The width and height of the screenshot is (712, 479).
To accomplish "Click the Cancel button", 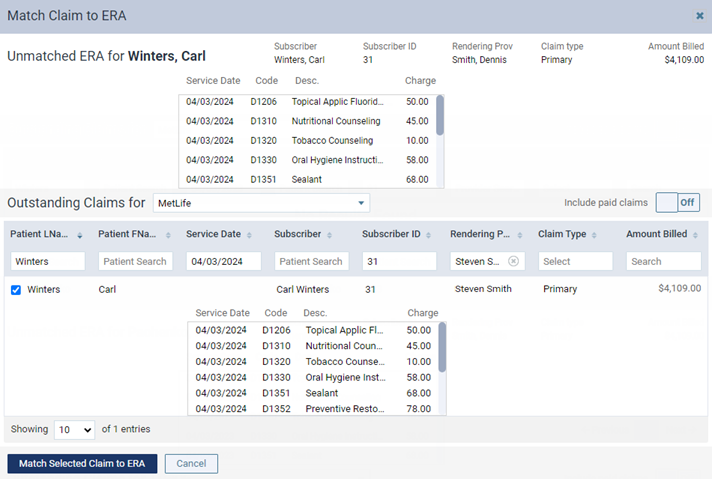I will (191, 464).
